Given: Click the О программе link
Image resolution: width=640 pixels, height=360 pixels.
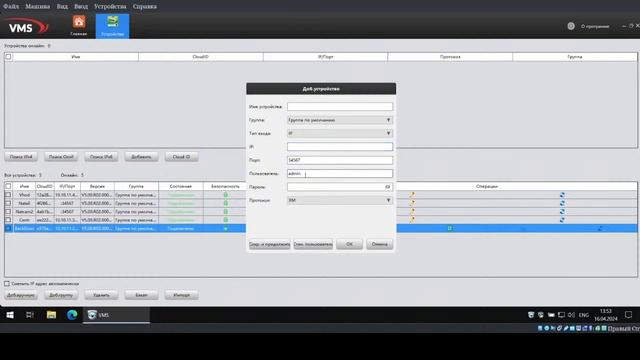Looking at the screenshot, I should pos(595,26).
